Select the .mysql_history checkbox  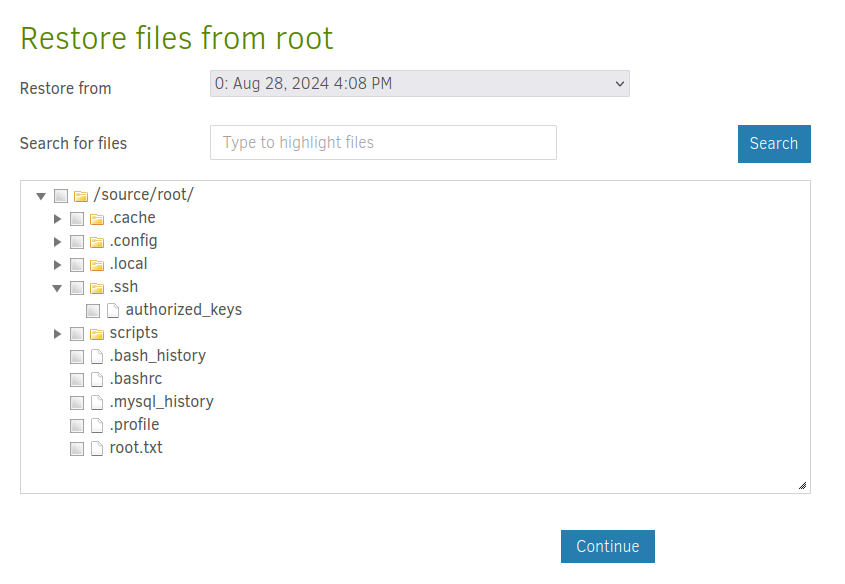(77, 403)
